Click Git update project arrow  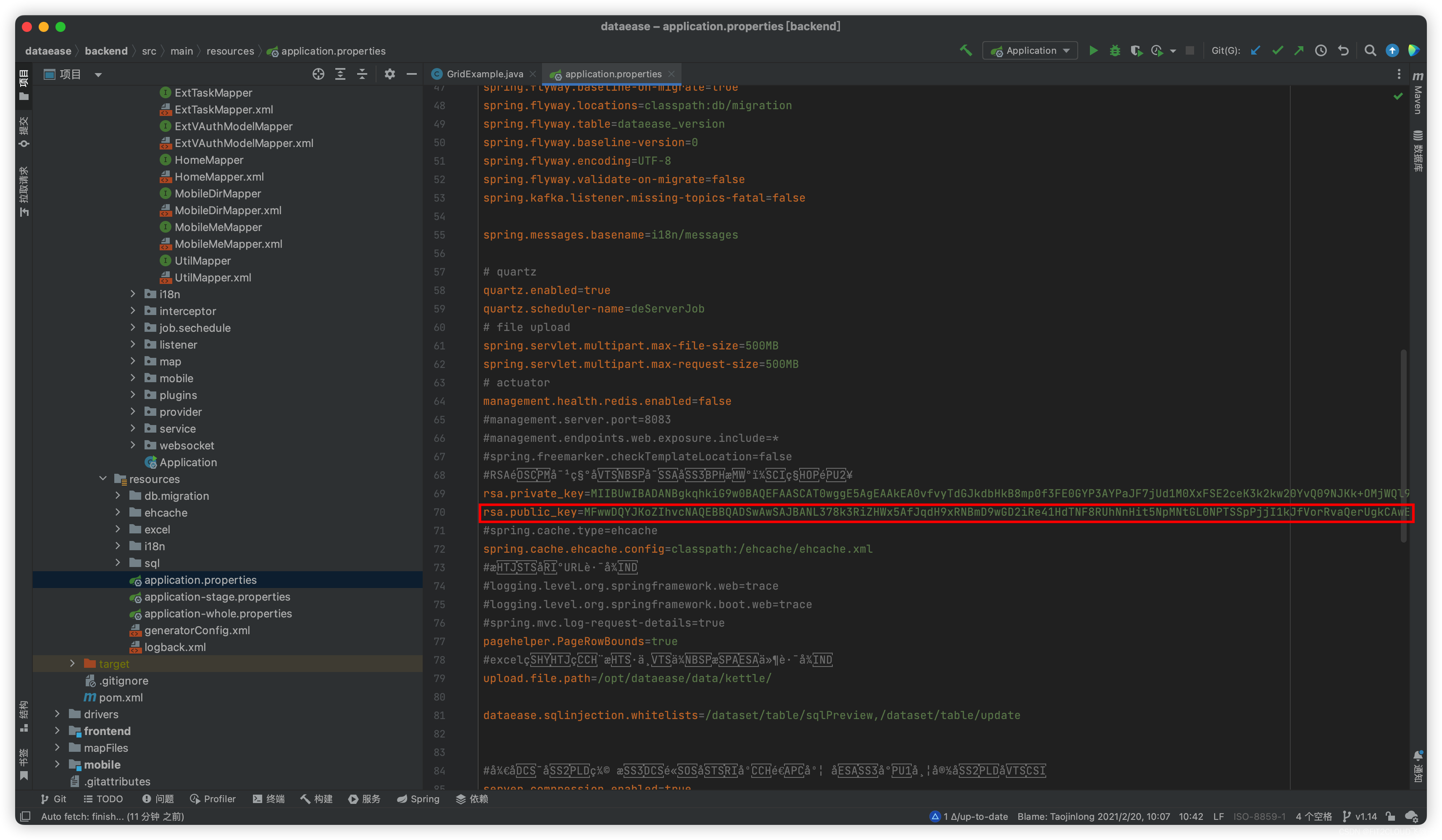(x=1255, y=51)
